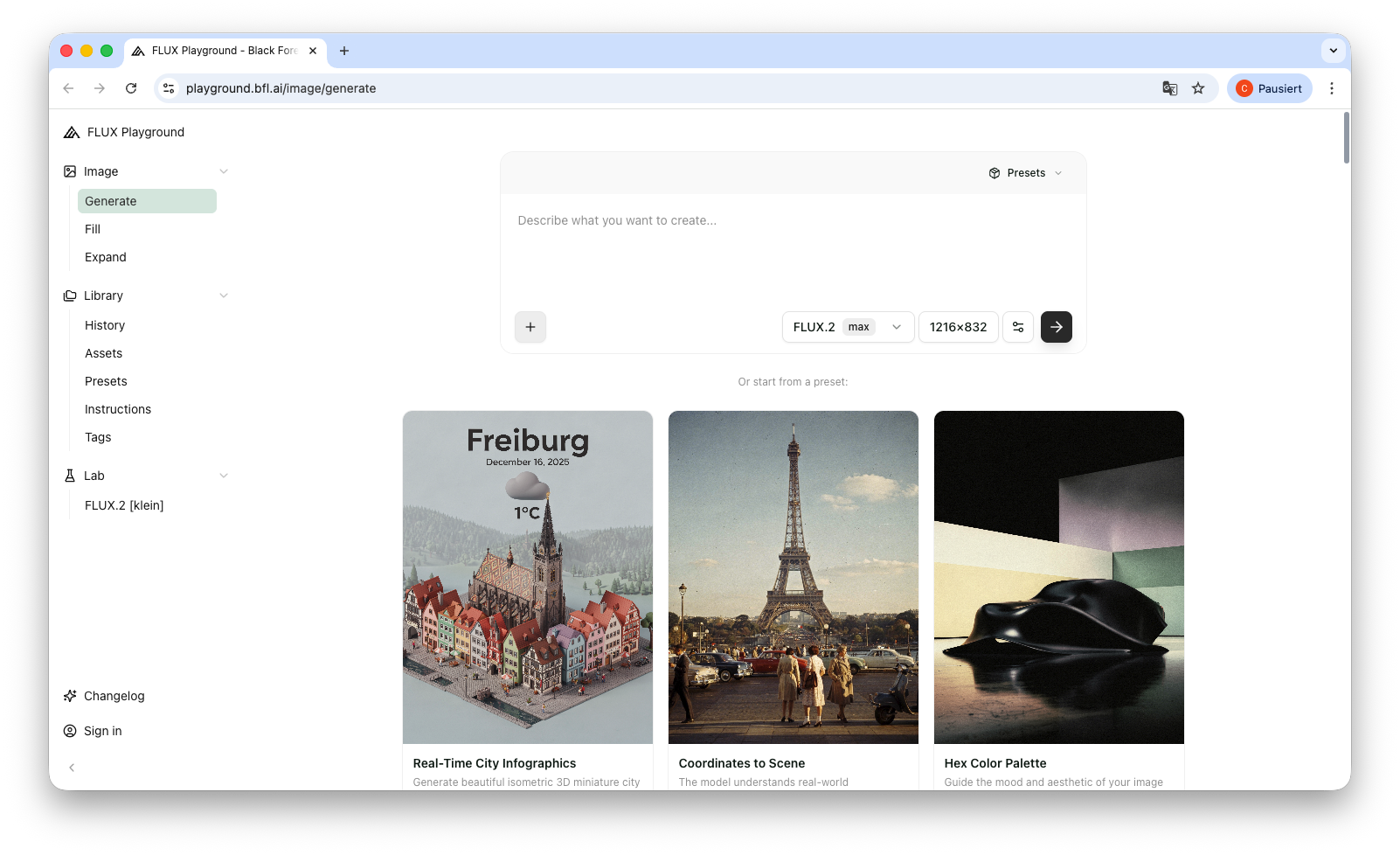Open the generation settings sliders icon
1400x855 pixels.
1018,327
